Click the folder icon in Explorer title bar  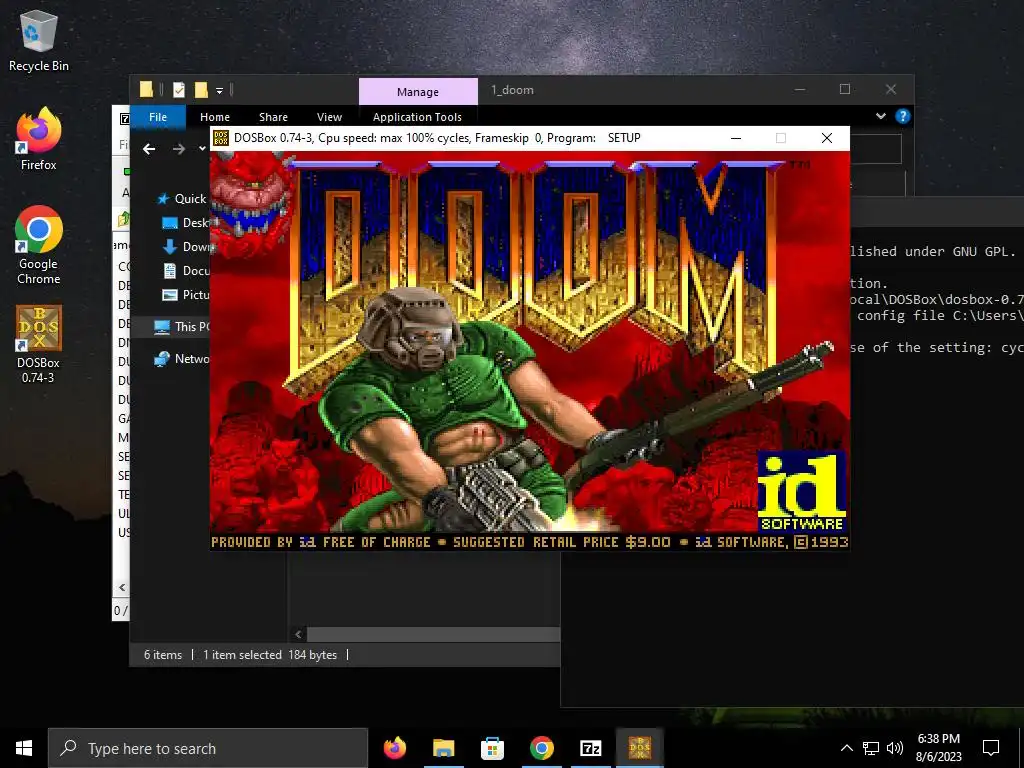[x=146, y=89]
